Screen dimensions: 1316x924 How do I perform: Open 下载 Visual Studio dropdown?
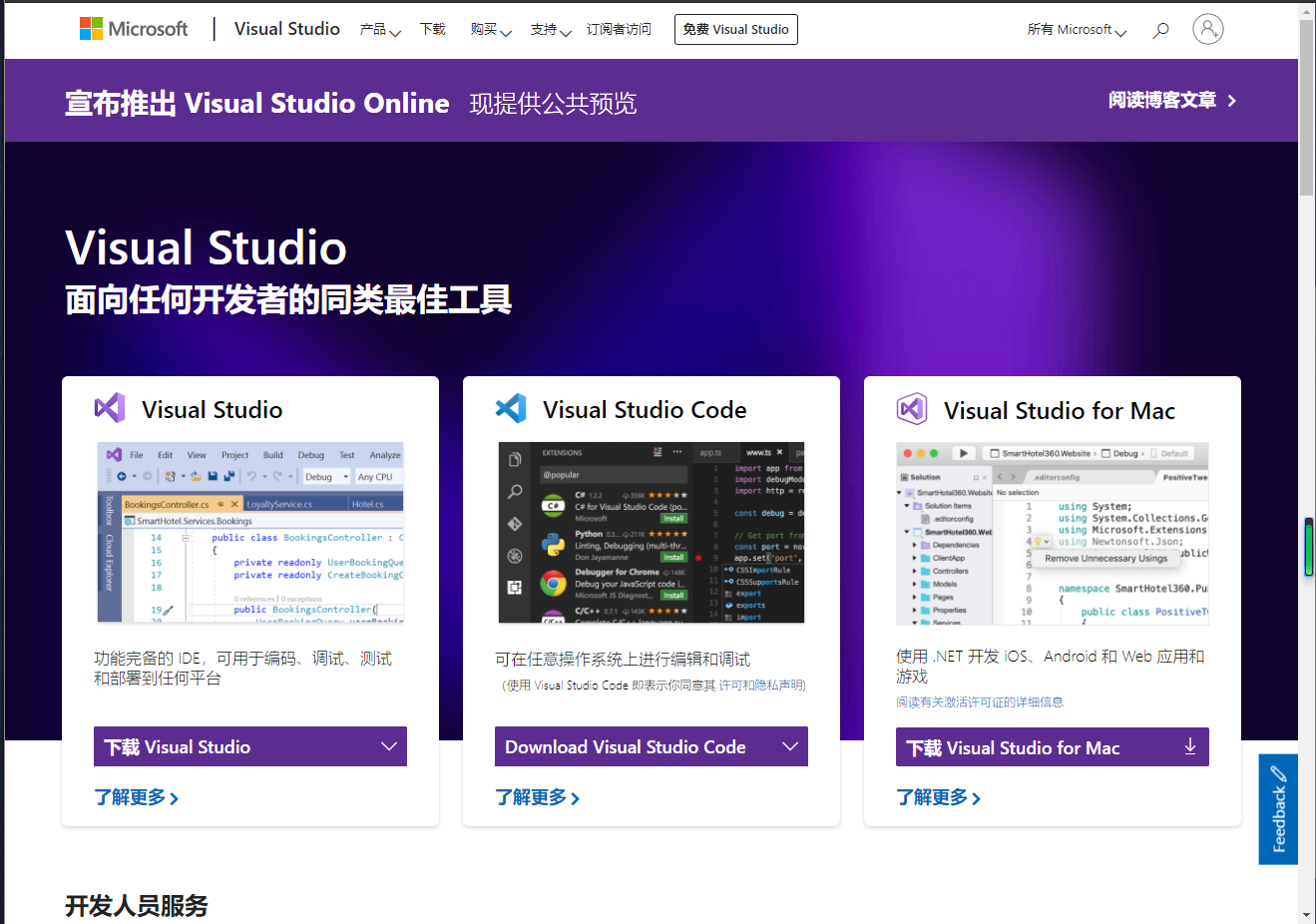coord(250,746)
